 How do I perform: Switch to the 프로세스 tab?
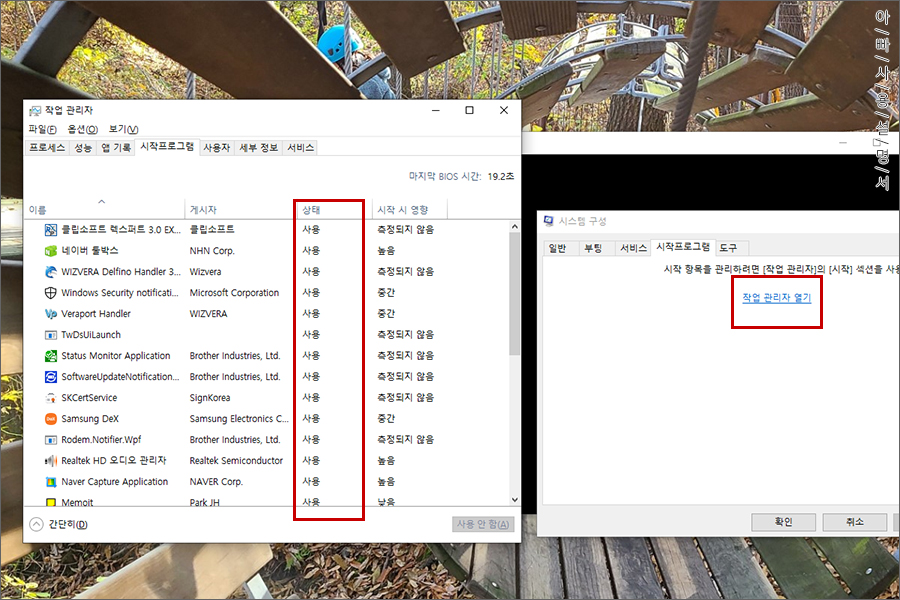[47, 148]
